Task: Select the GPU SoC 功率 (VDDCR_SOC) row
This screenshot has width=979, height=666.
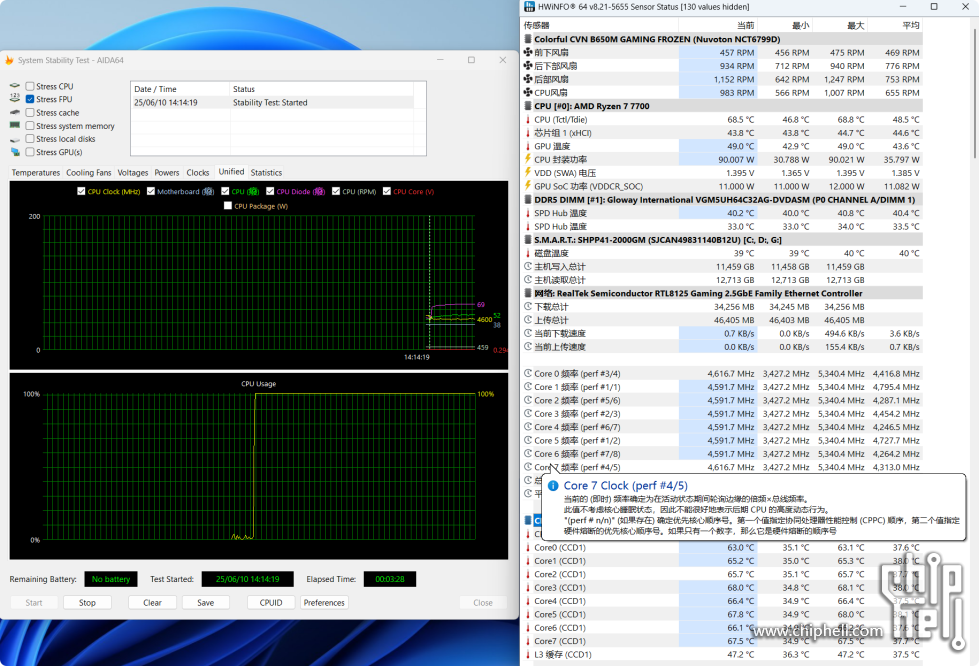Action: point(722,186)
